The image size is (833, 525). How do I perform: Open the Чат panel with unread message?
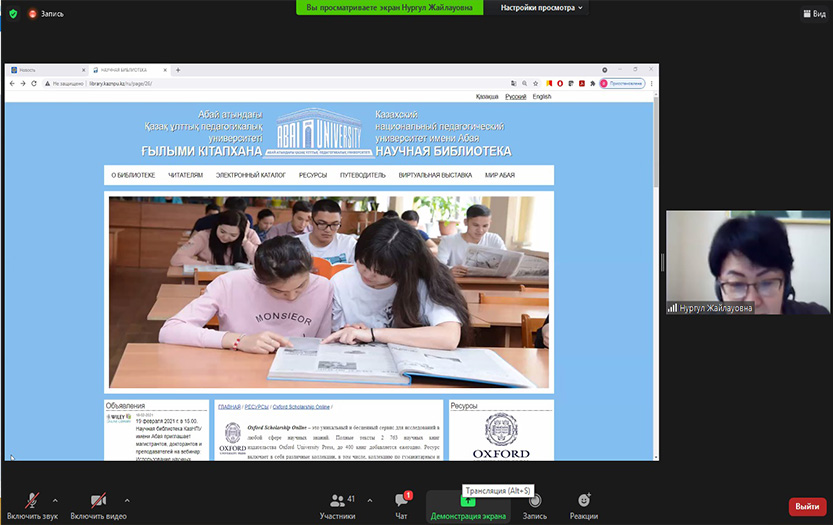pyautogui.click(x=401, y=500)
